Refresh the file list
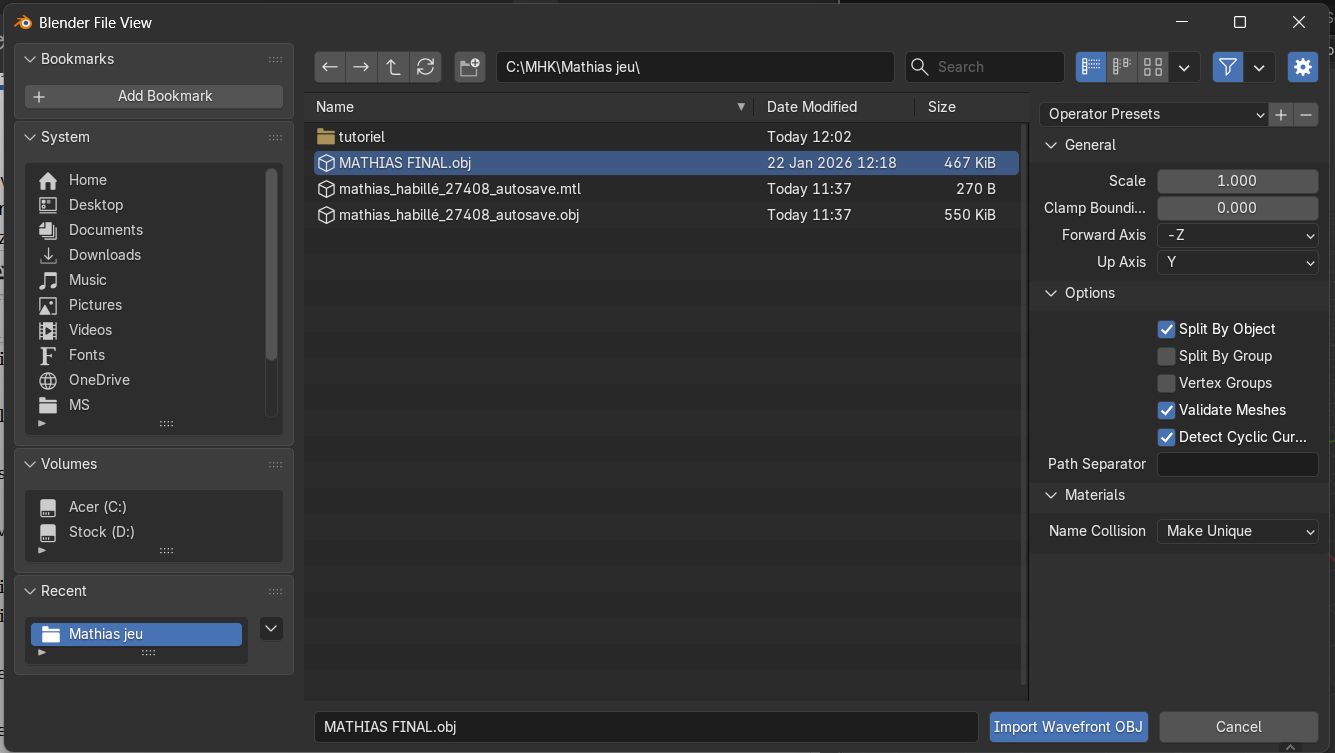 (x=425, y=67)
